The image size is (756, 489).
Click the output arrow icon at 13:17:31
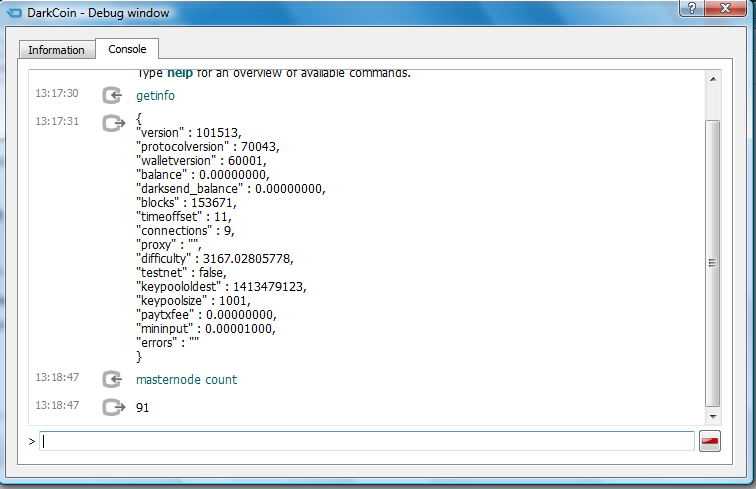pyautogui.click(x=113, y=123)
